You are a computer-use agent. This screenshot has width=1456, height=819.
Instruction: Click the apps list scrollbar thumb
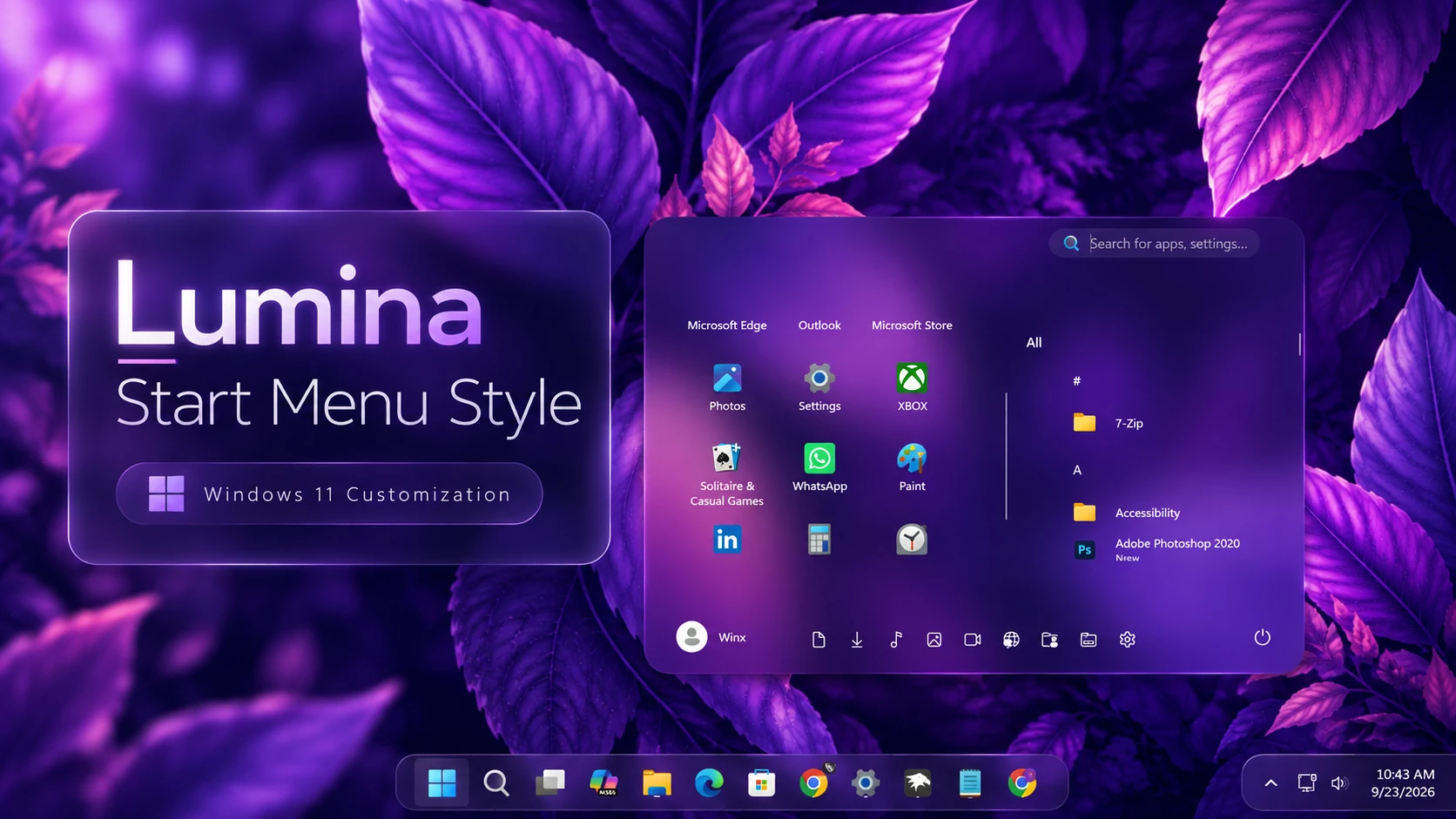tap(1300, 344)
